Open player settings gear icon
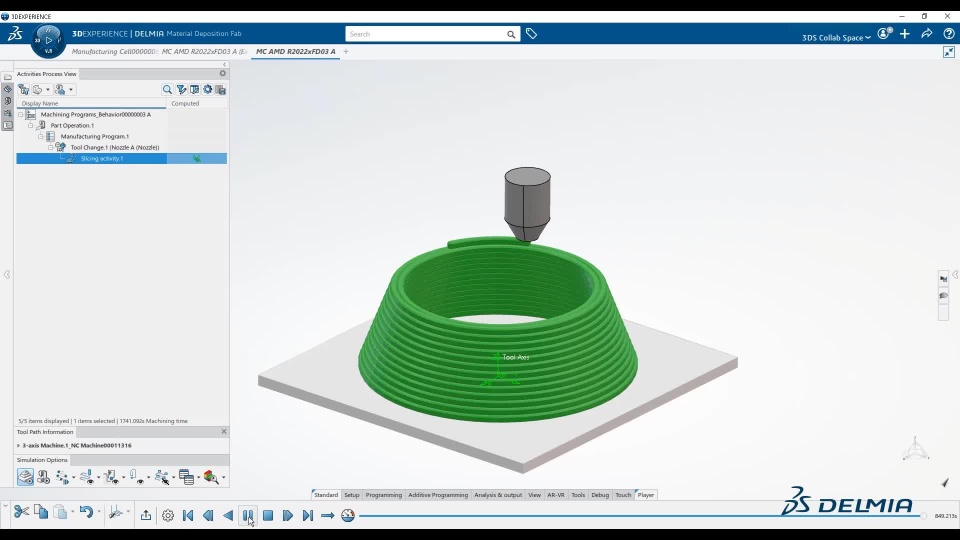960x540 pixels. [168, 516]
